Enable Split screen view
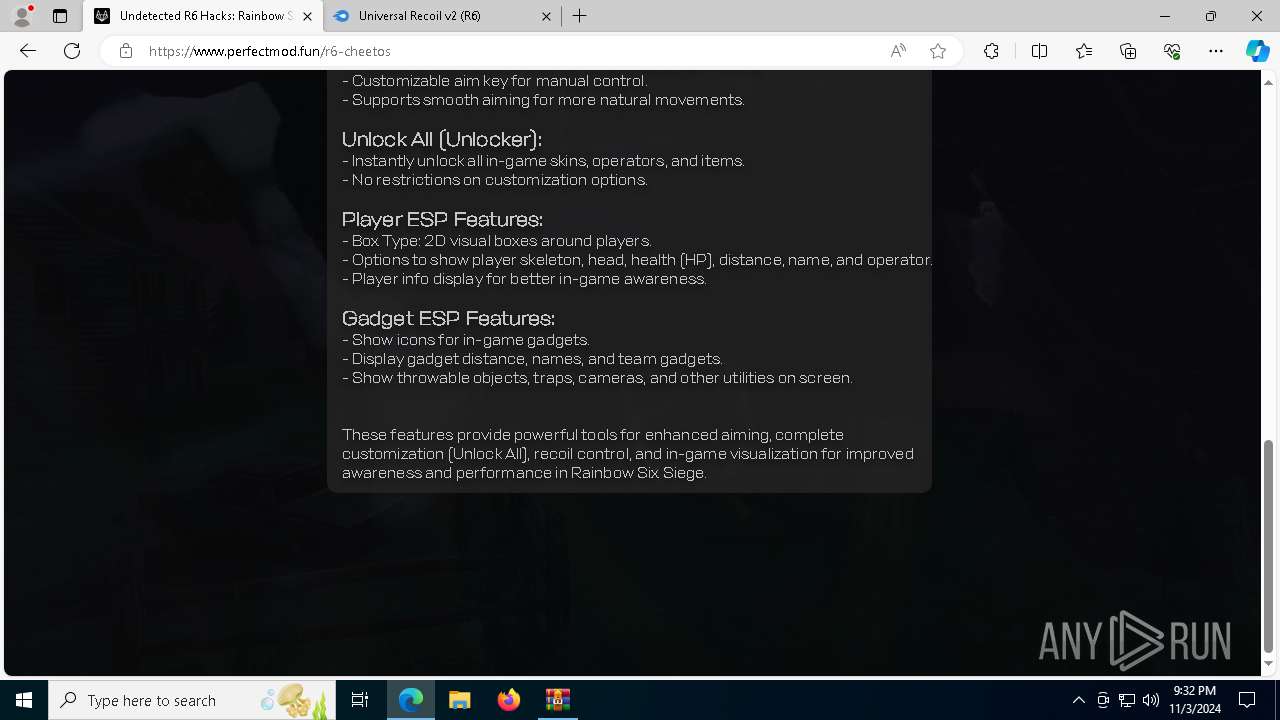This screenshot has width=1280, height=720. click(x=1039, y=51)
